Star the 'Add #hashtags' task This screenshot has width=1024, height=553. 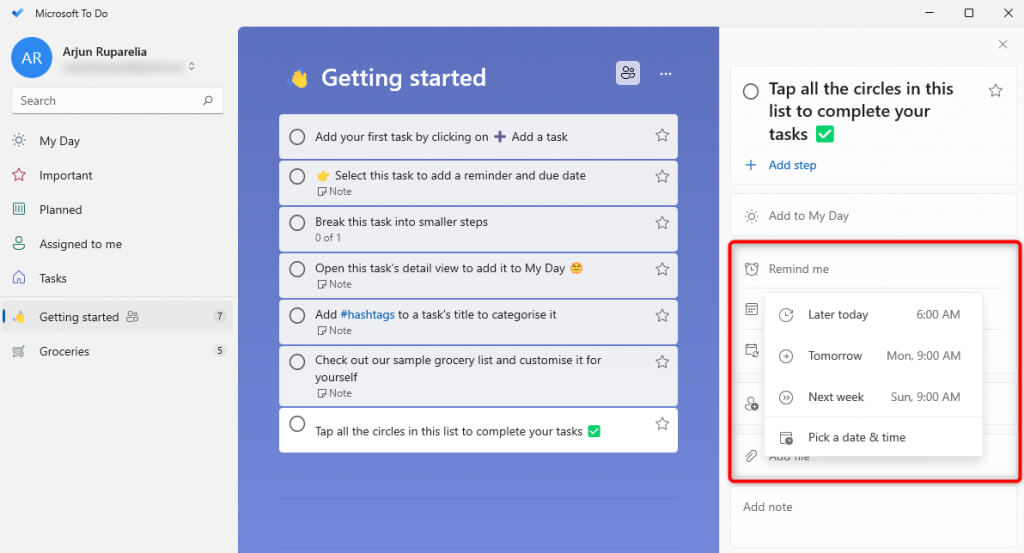click(662, 315)
